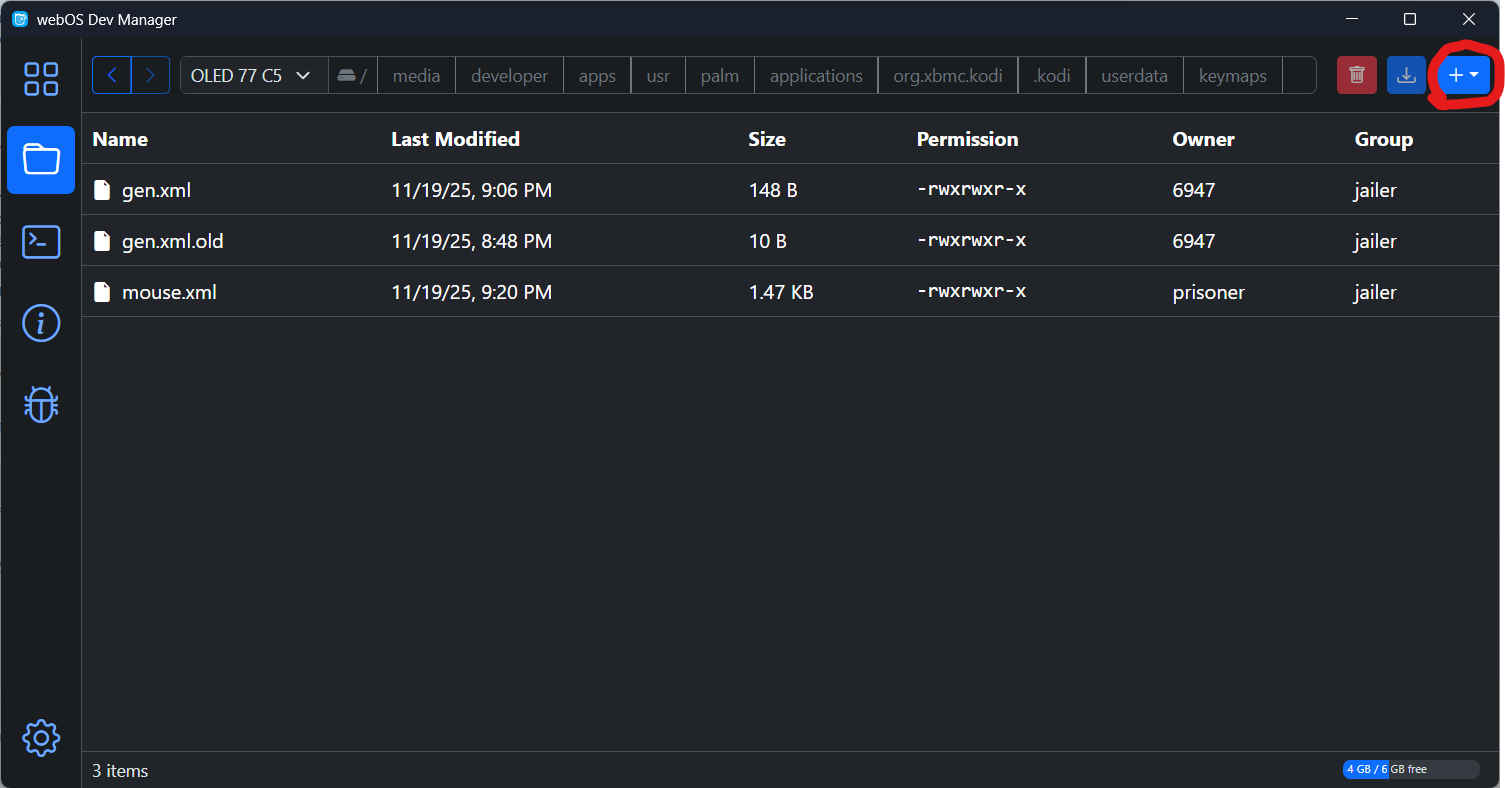Image resolution: width=1505 pixels, height=788 pixels.
Task: Select the mouse.xml file
Action: coord(169,292)
